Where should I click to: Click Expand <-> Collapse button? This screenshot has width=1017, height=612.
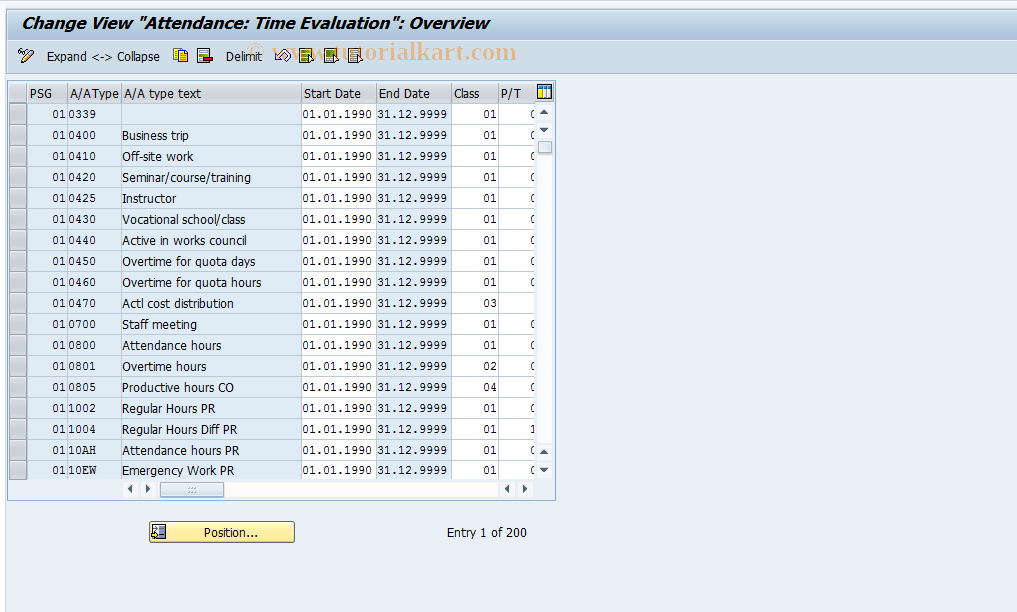coord(103,56)
